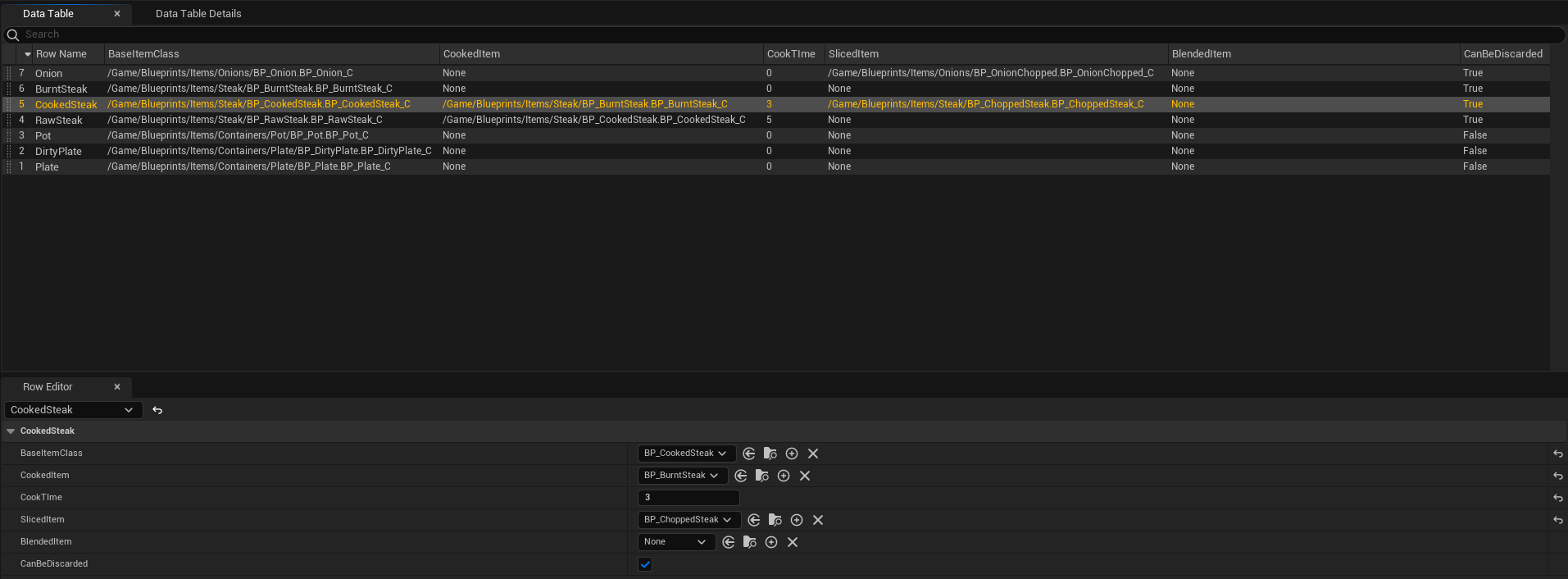The height and width of the screenshot is (579, 1568).
Task: Browse to BP_BurntStեak in Content Browser for CookedItem
Action: [762, 476]
